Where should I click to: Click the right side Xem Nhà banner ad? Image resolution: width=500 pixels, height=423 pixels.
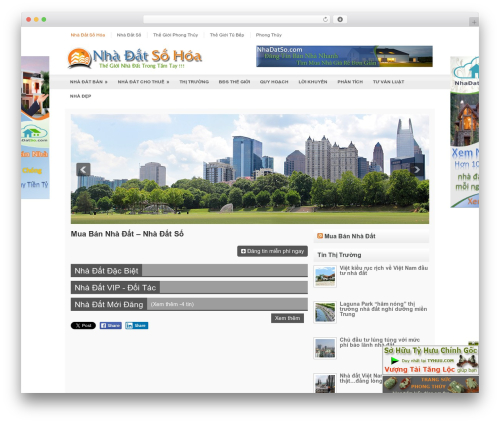465,132
